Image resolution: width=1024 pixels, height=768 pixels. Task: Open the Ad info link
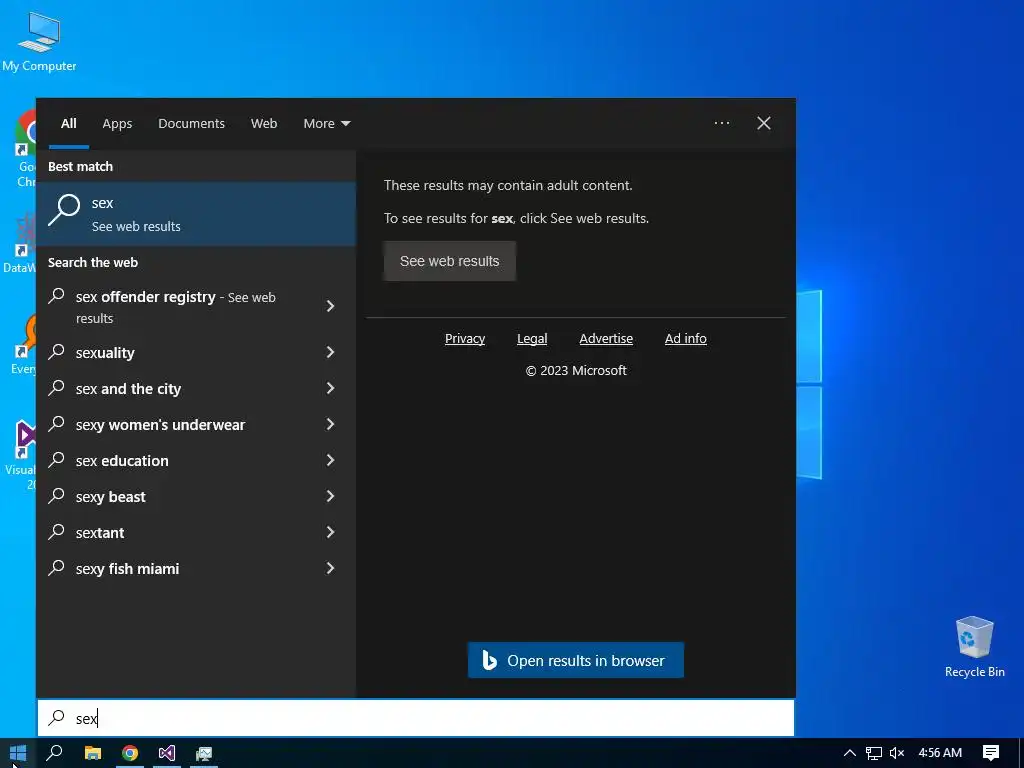(686, 338)
